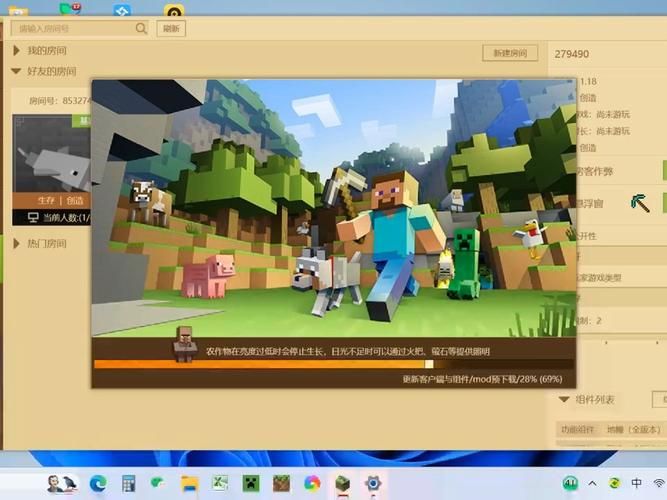Open the dropdown below 公开性 label
667x500 pixels.
(x=621, y=257)
